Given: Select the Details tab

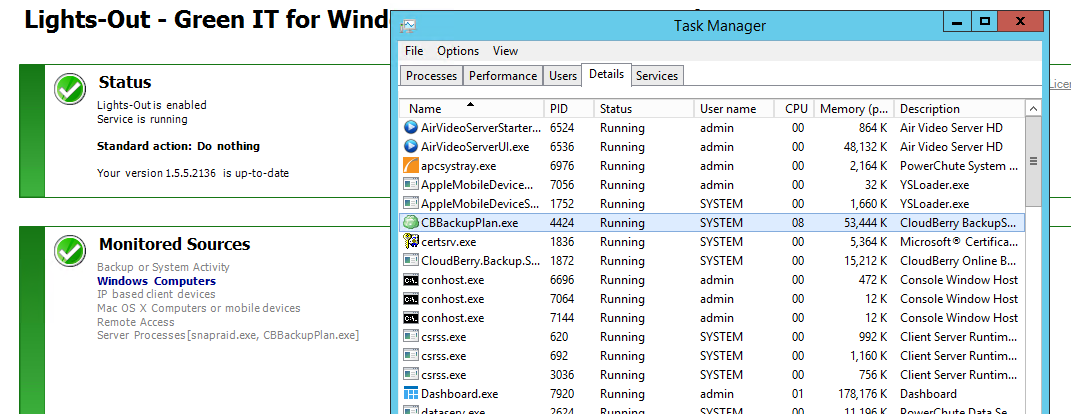Looking at the screenshot, I should [x=607, y=74].
